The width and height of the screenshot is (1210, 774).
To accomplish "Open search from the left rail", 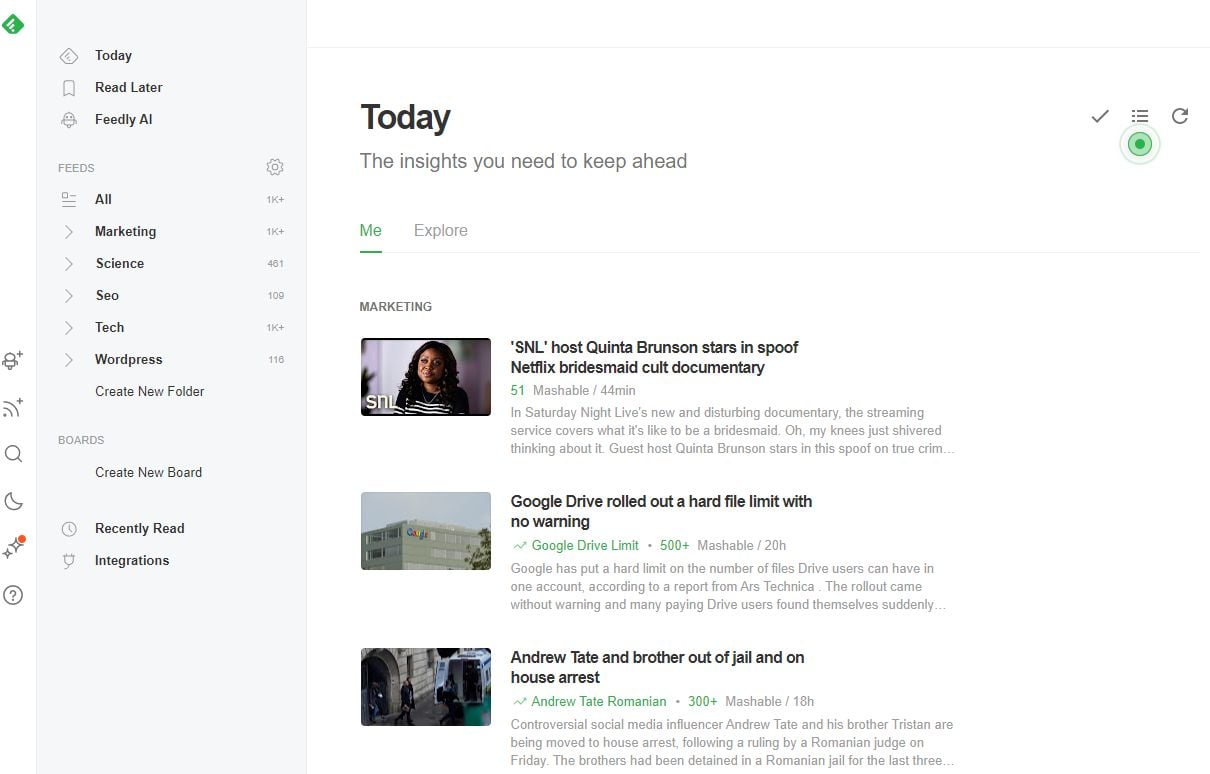I will (x=13, y=454).
